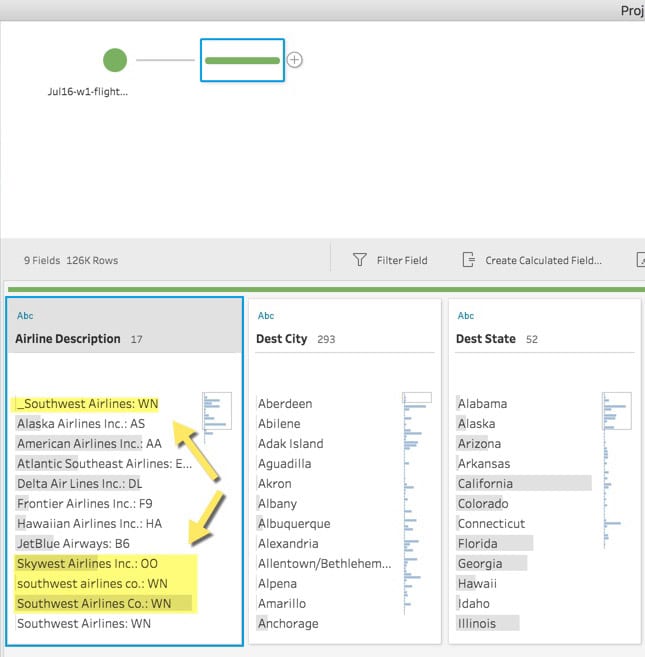Change Dest City Abc data type
This screenshot has width=645, height=657.
[266, 316]
